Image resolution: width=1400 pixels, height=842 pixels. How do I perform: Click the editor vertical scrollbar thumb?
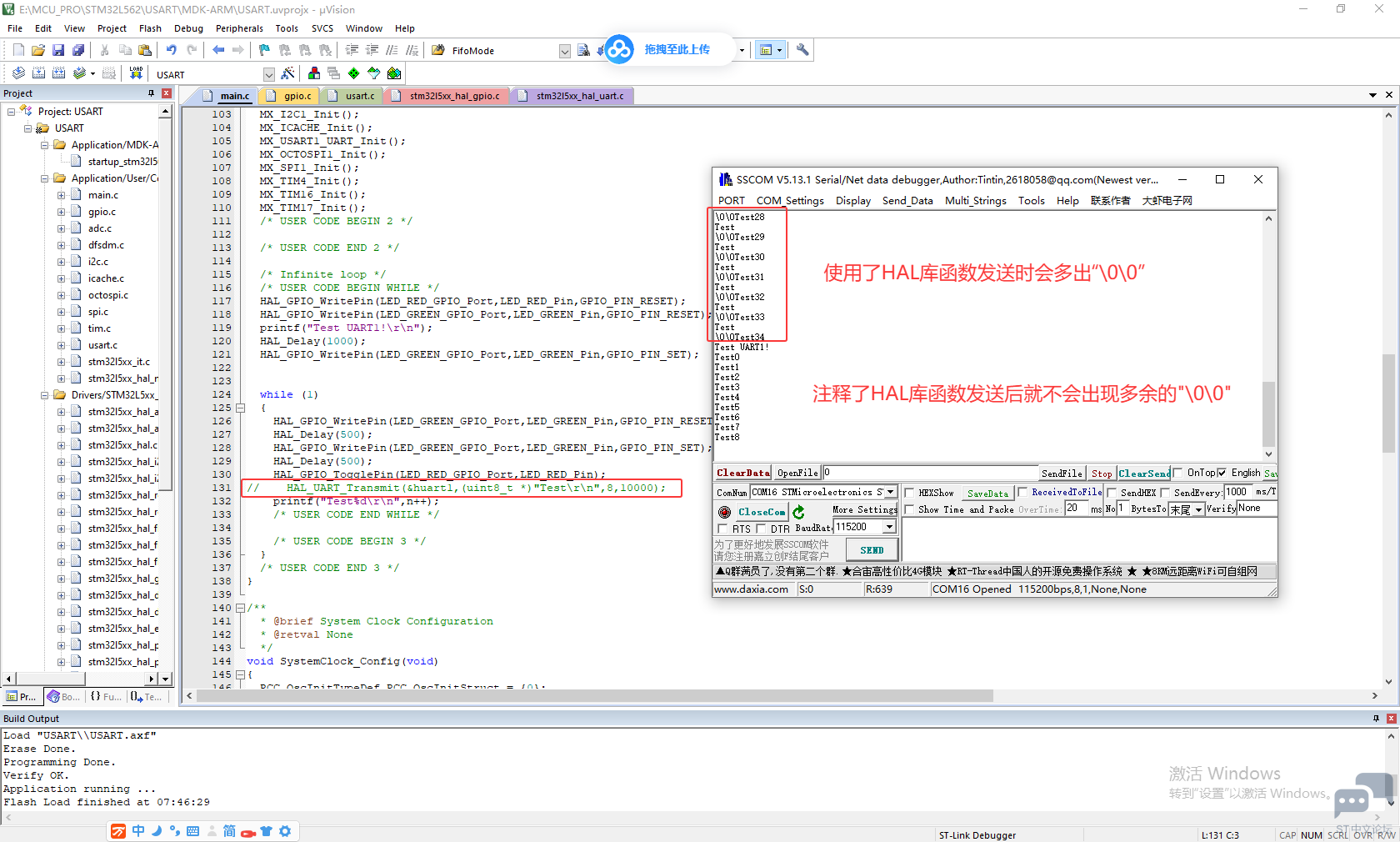(x=1388, y=403)
